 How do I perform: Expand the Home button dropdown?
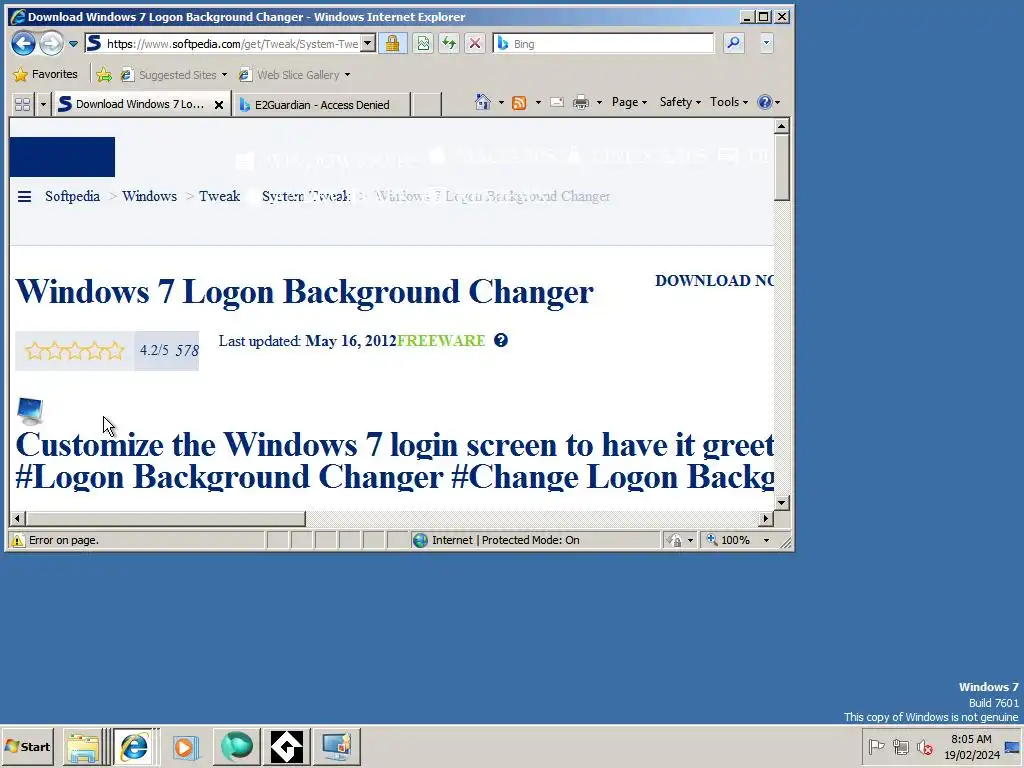[502, 102]
